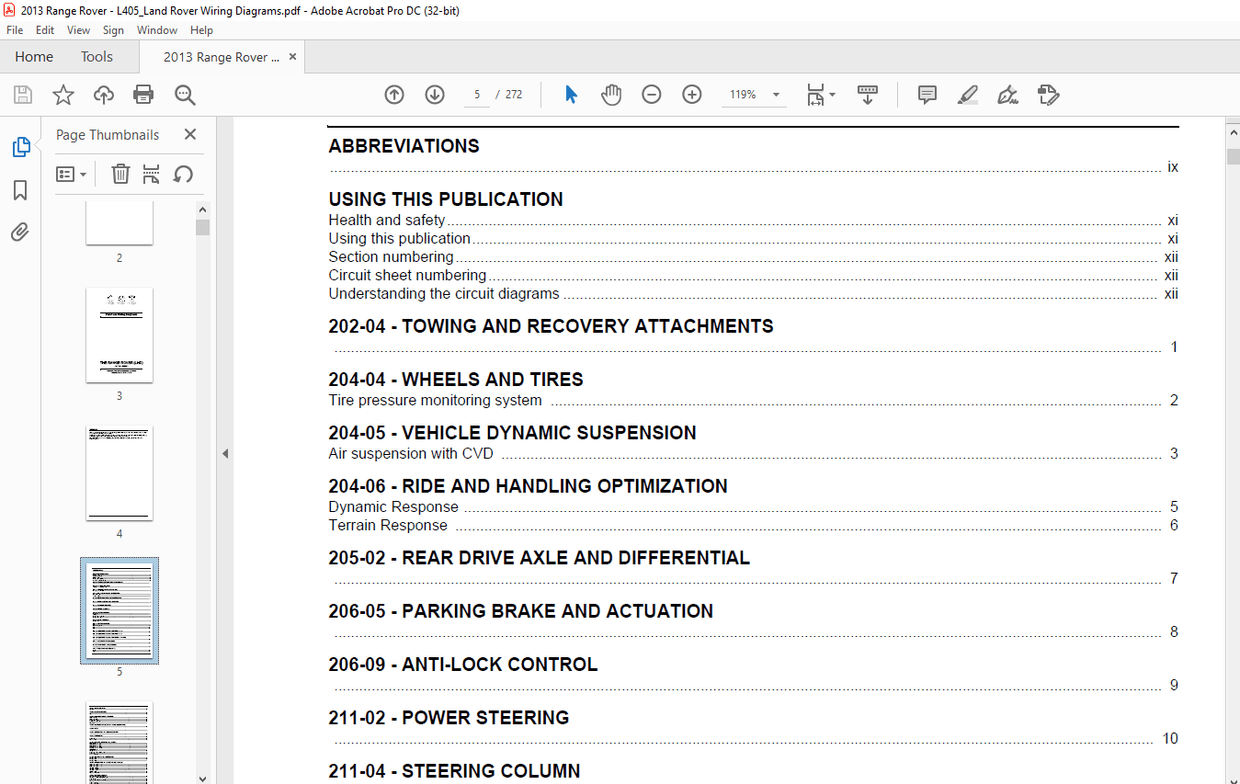Go to the next page arrow
Screen dimensions: 1240x784
click(434, 95)
